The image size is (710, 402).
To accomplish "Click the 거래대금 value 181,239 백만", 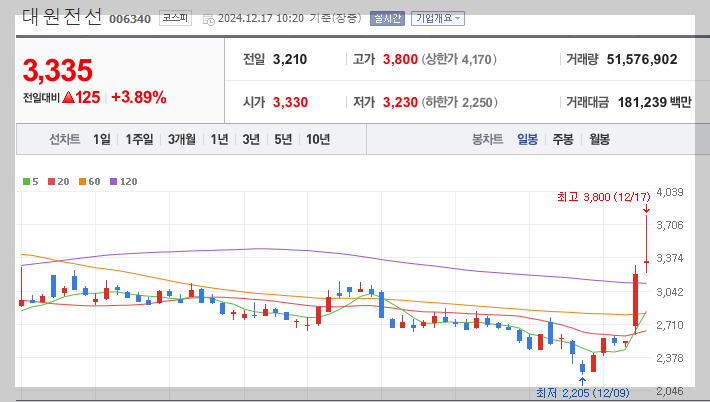I will pyautogui.click(x=655, y=102).
